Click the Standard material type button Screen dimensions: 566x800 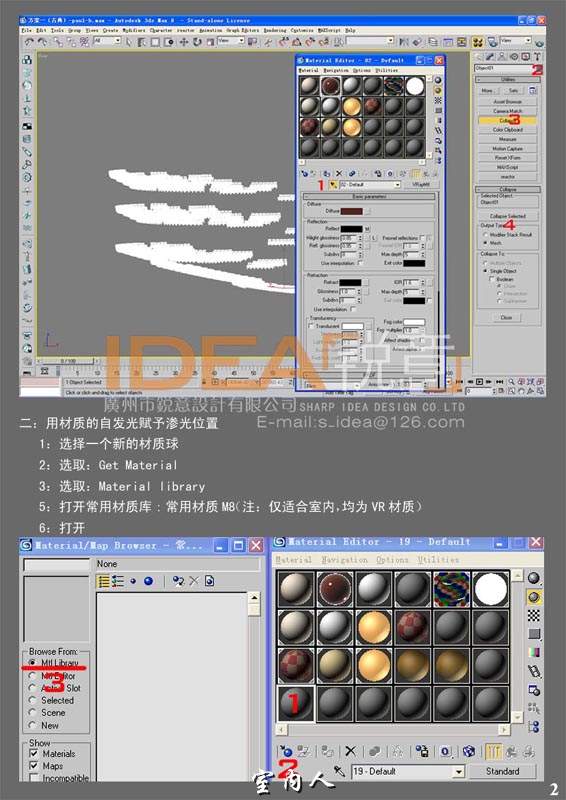[x=502, y=771]
